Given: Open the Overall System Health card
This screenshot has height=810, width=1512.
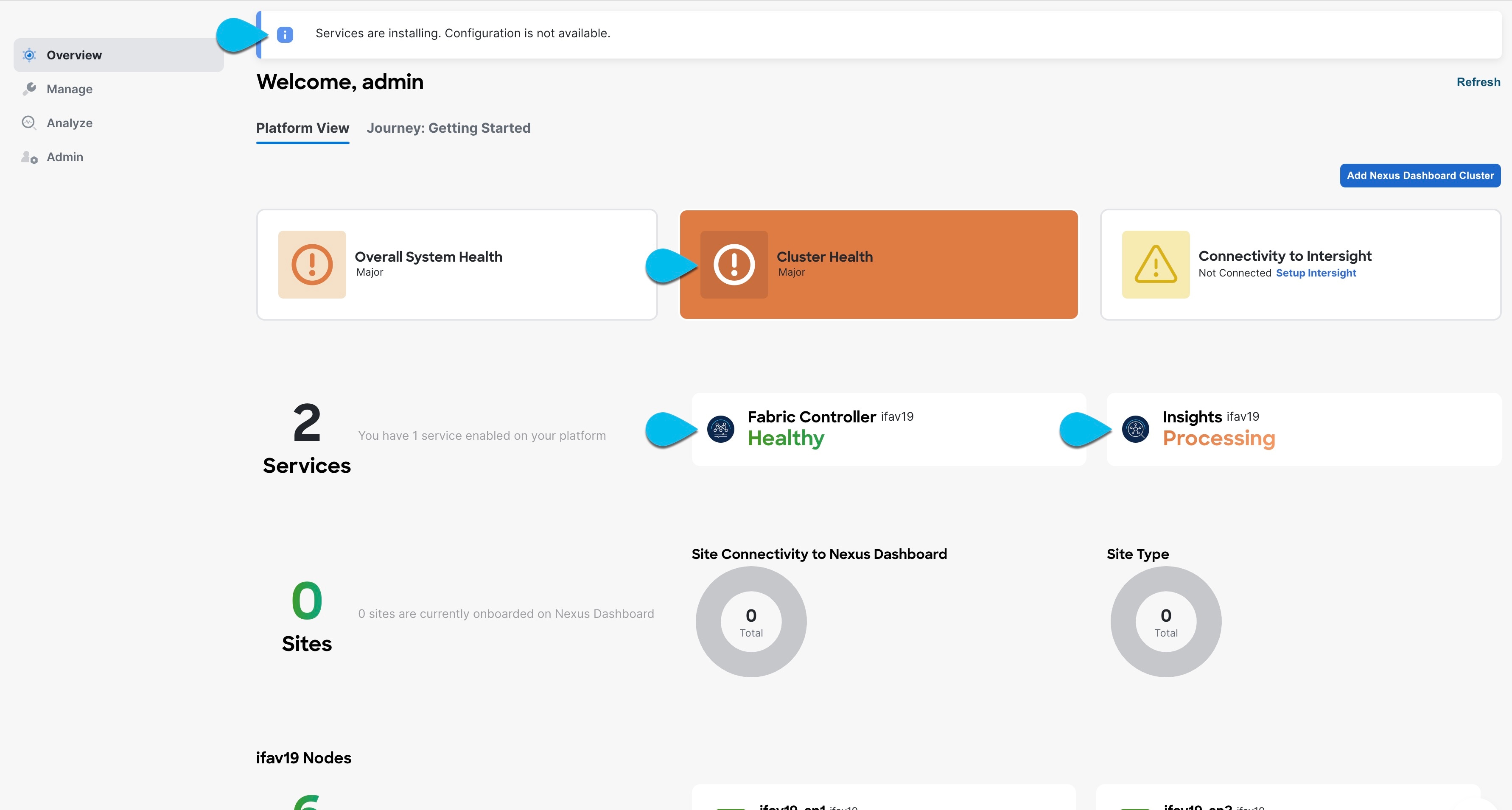Looking at the screenshot, I should click(456, 265).
